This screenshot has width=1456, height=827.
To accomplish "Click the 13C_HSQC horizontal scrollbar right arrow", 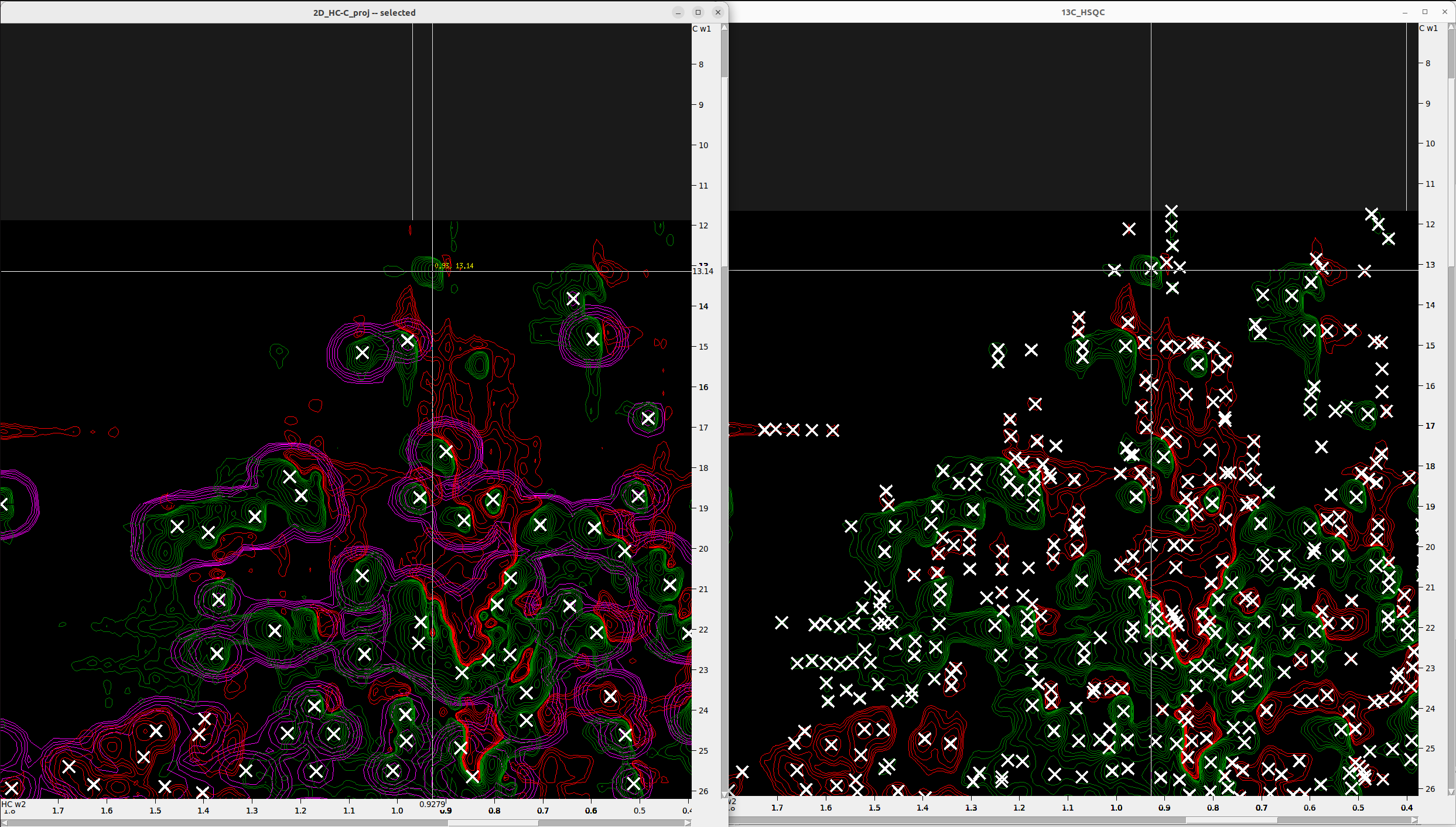I will 1414,820.
